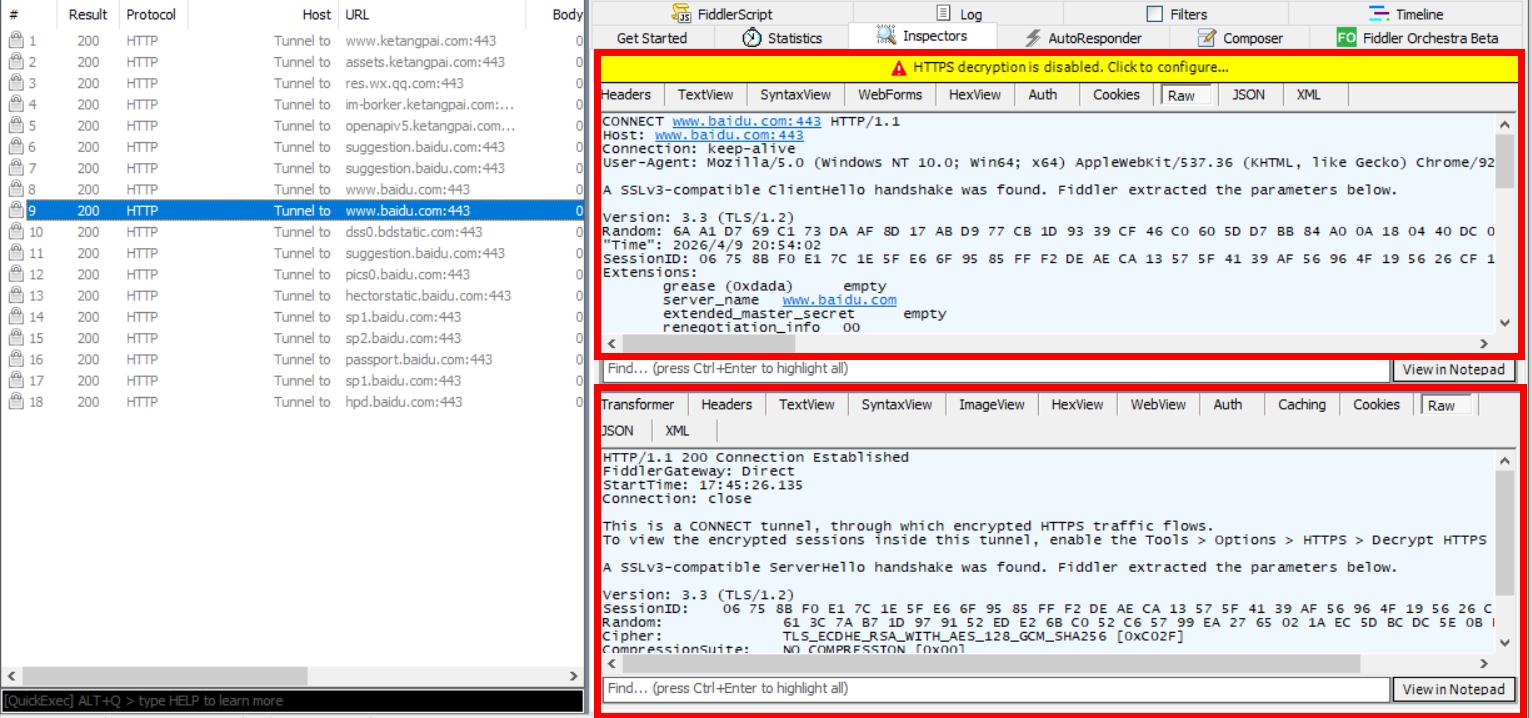Image resolution: width=1532 pixels, height=718 pixels.
Task: Open request HexView inspector tab
Action: pos(974,95)
